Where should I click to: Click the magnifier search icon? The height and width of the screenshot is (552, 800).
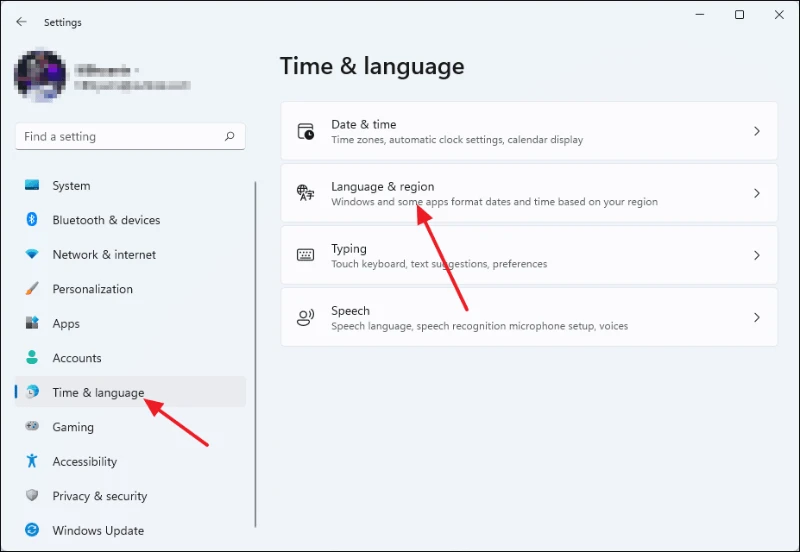[x=230, y=136]
